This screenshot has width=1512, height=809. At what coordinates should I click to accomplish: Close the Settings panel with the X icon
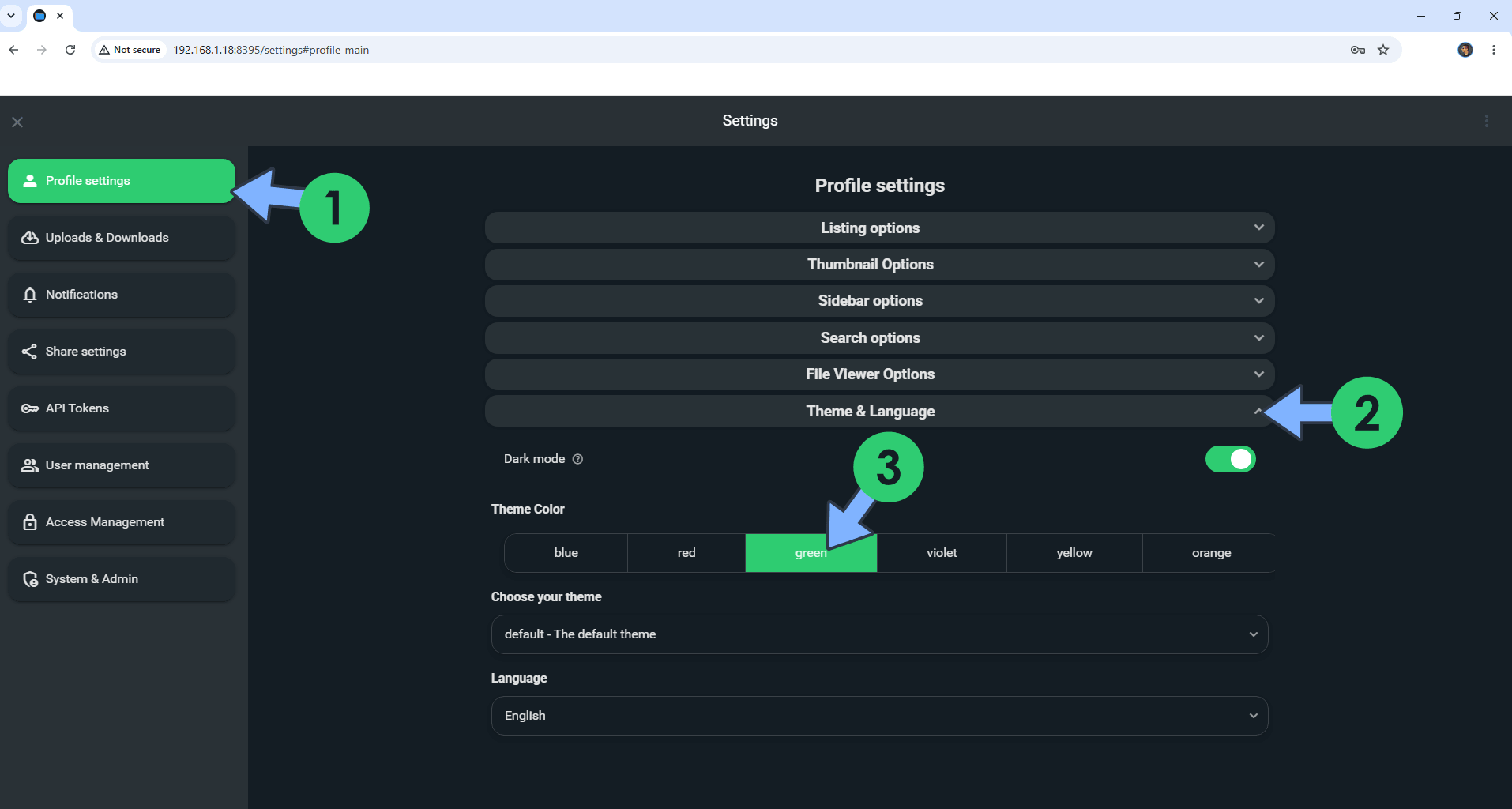tap(17, 122)
